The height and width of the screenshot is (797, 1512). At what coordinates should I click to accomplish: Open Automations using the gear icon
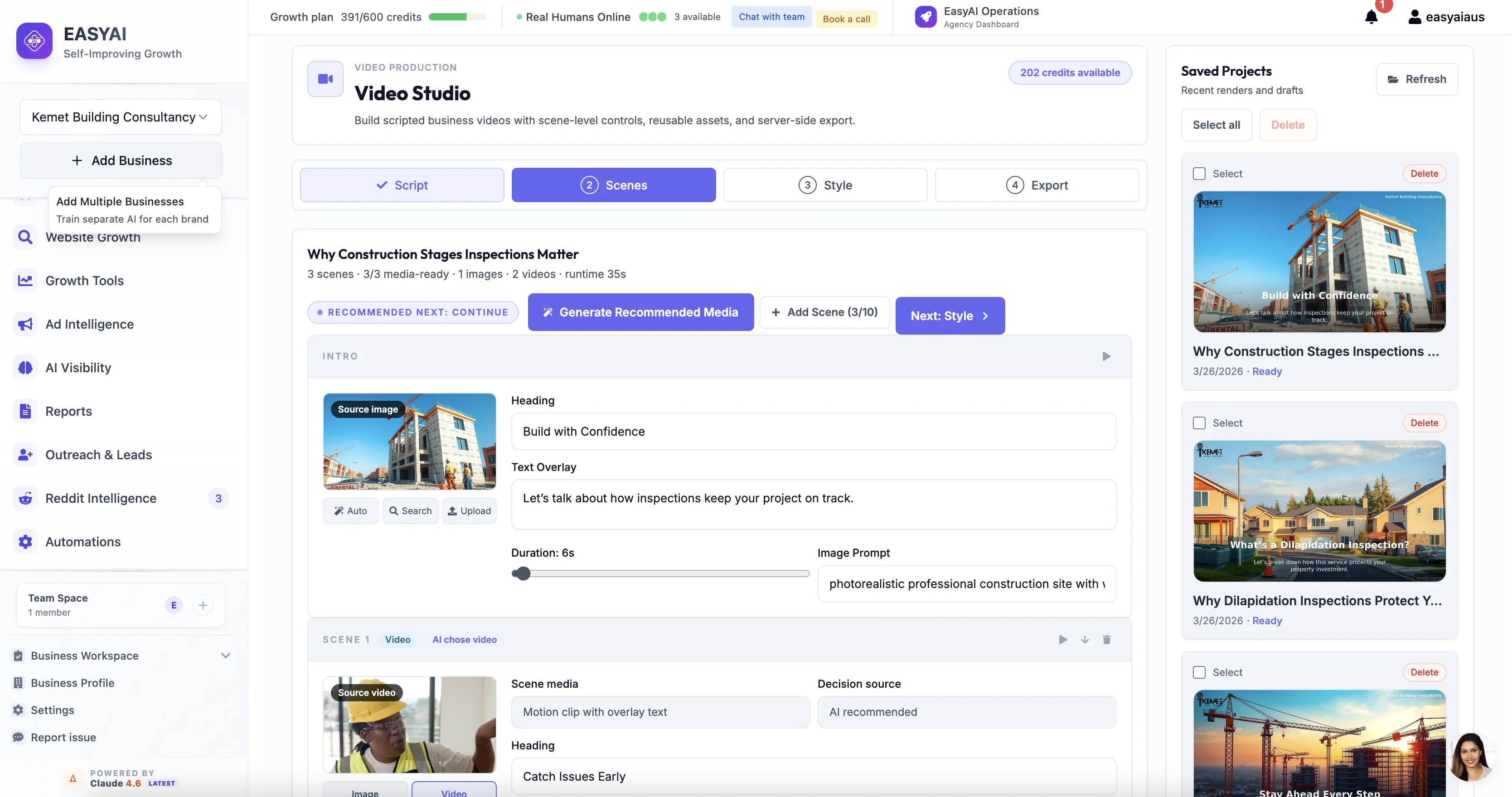[x=24, y=541]
